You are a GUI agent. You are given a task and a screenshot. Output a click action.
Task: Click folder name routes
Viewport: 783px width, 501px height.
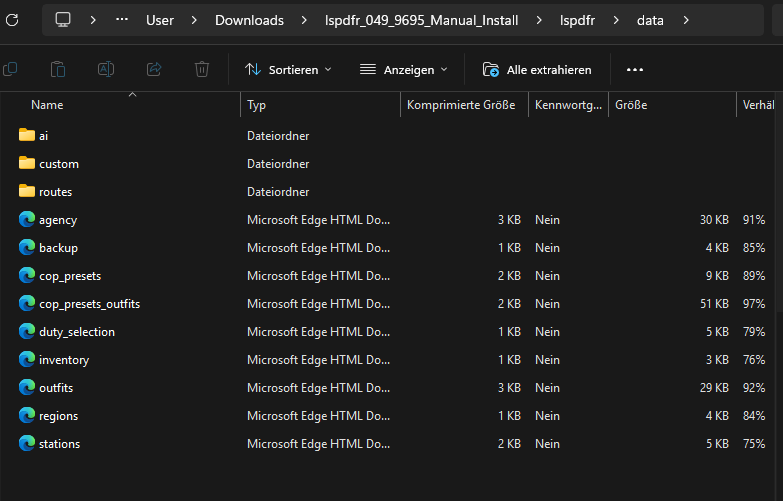tap(55, 192)
